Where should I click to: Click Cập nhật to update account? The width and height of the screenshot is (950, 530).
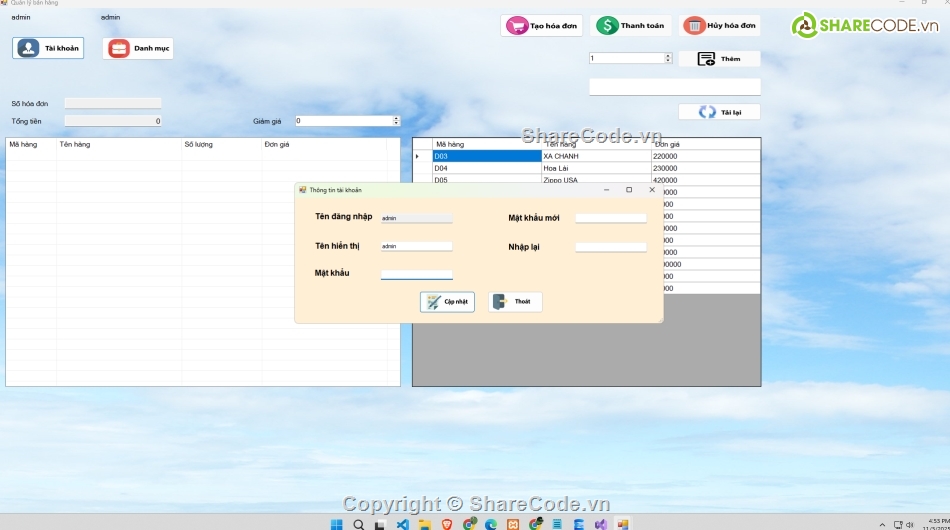(447, 301)
